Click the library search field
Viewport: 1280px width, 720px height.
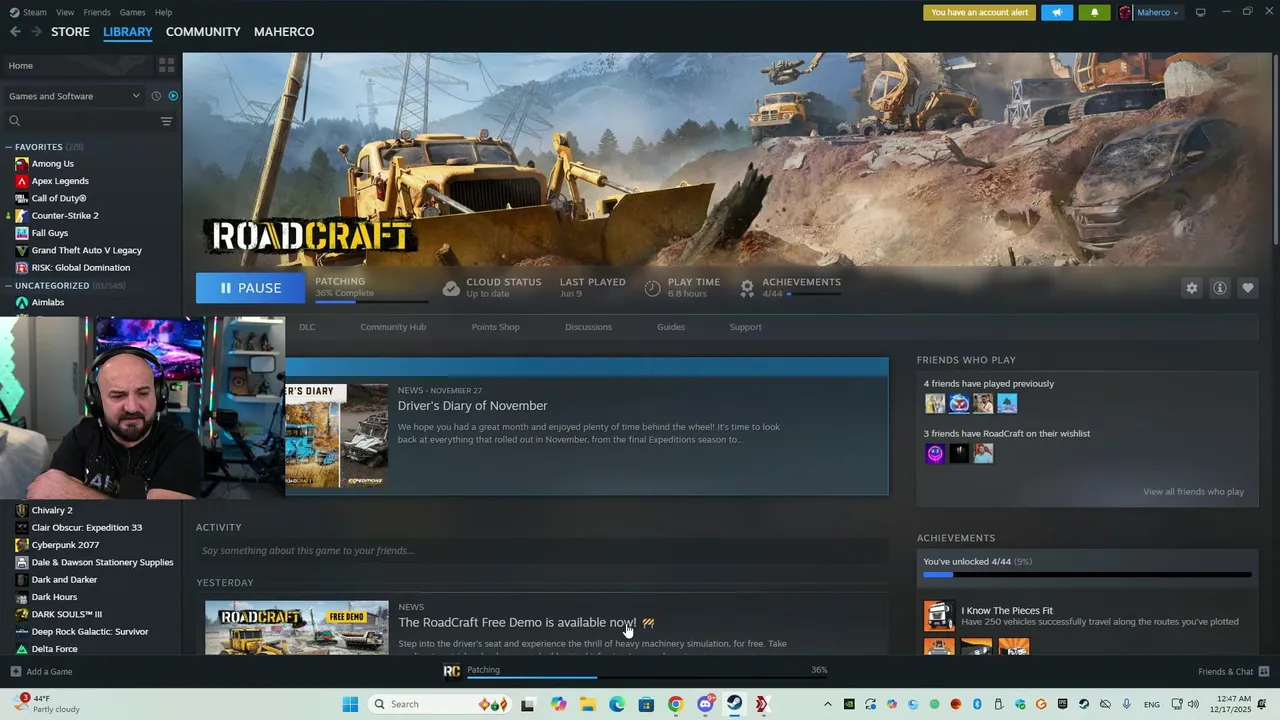point(80,121)
